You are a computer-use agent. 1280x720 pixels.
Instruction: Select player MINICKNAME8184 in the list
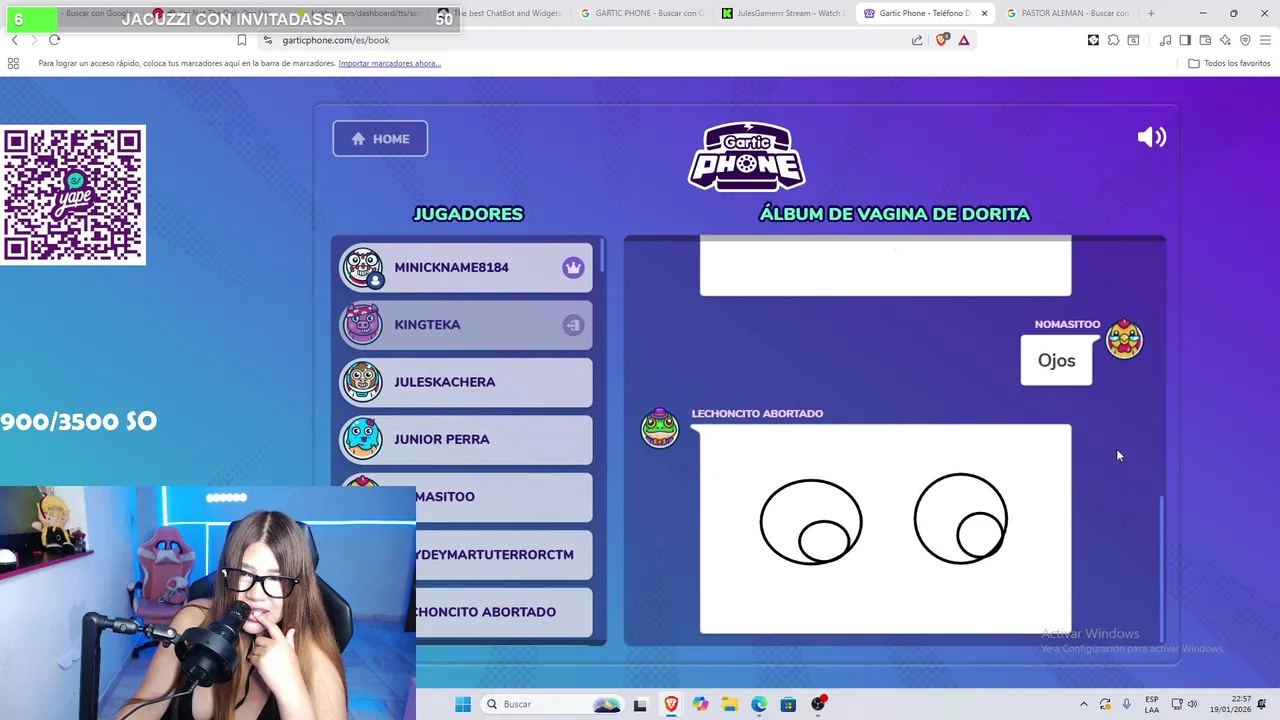(466, 268)
